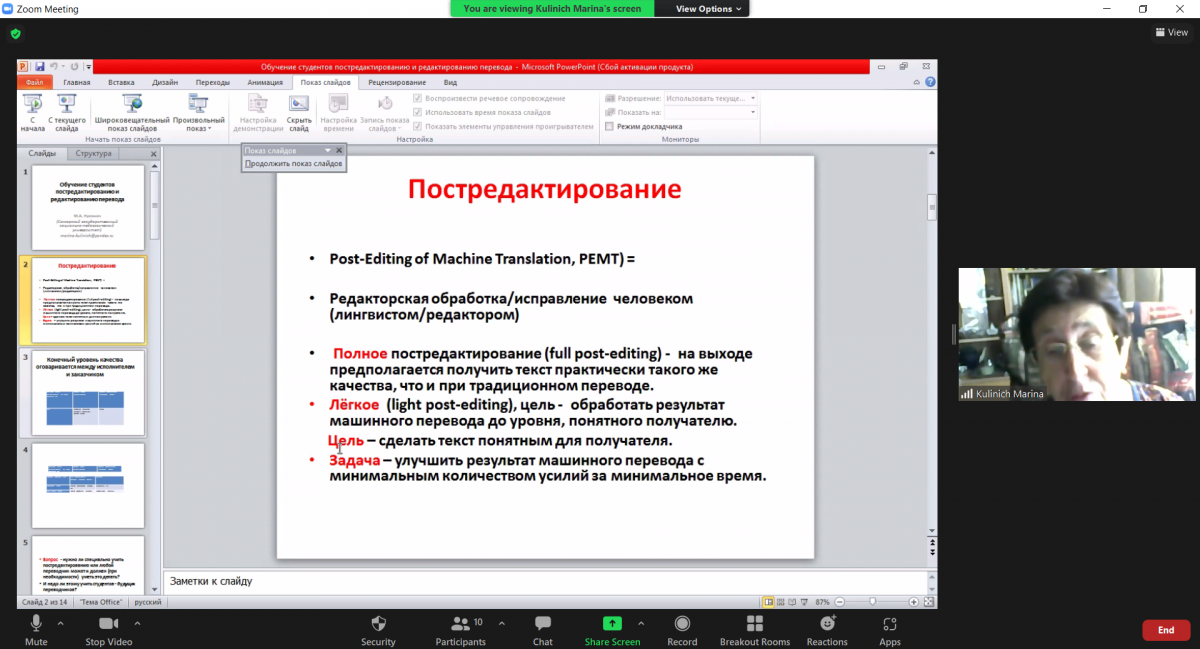Click the русский language indicator
Image resolution: width=1200 pixels, height=649 pixels.
coord(148,602)
